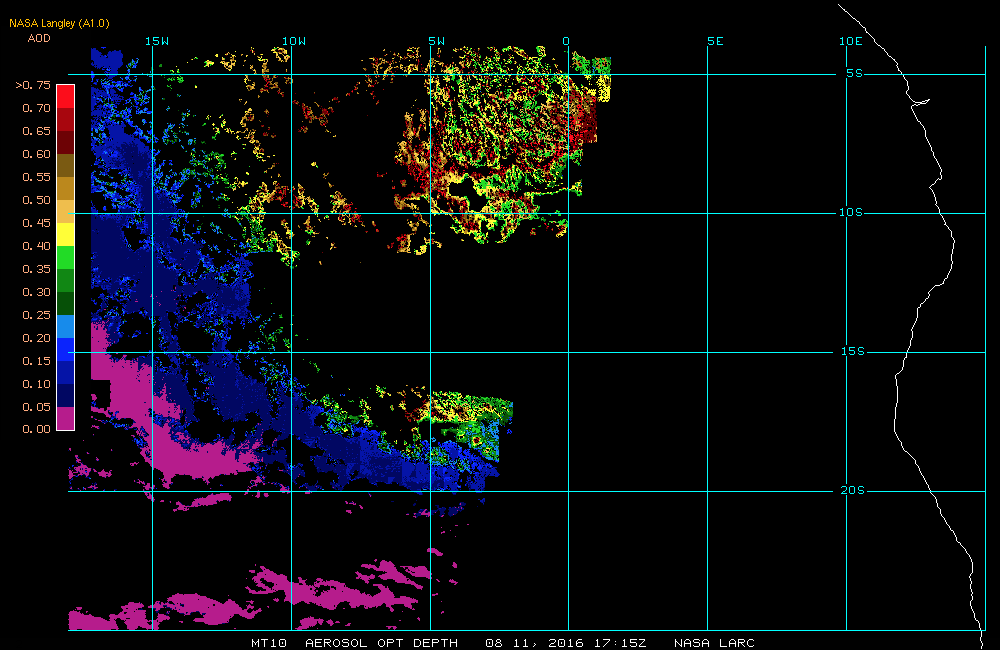Select the 15W longitude label
Image resolution: width=1000 pixels, height=650 pixels.
(157, 41)
